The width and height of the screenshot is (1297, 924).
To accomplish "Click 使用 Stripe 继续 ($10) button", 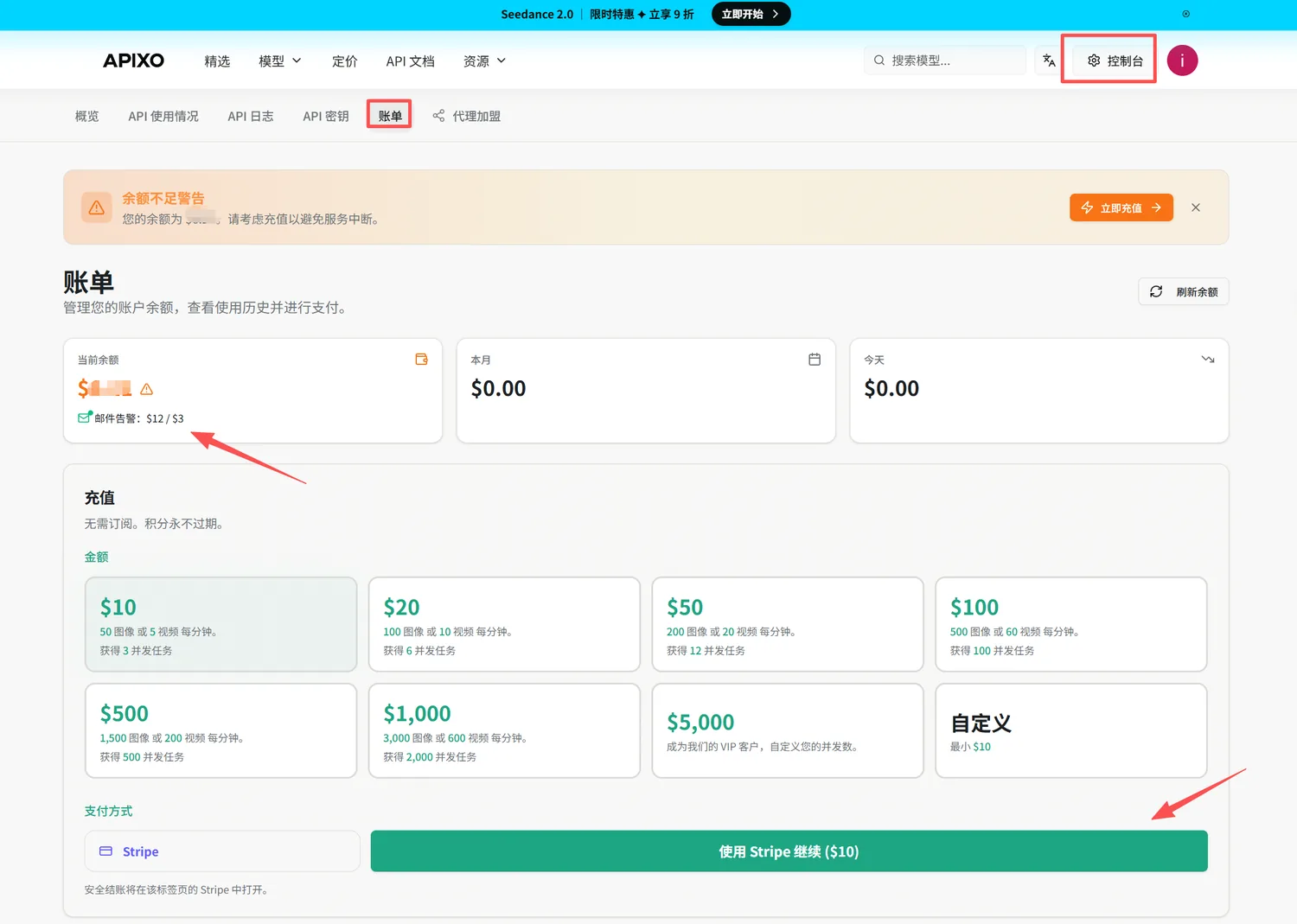I will [789, 851].
